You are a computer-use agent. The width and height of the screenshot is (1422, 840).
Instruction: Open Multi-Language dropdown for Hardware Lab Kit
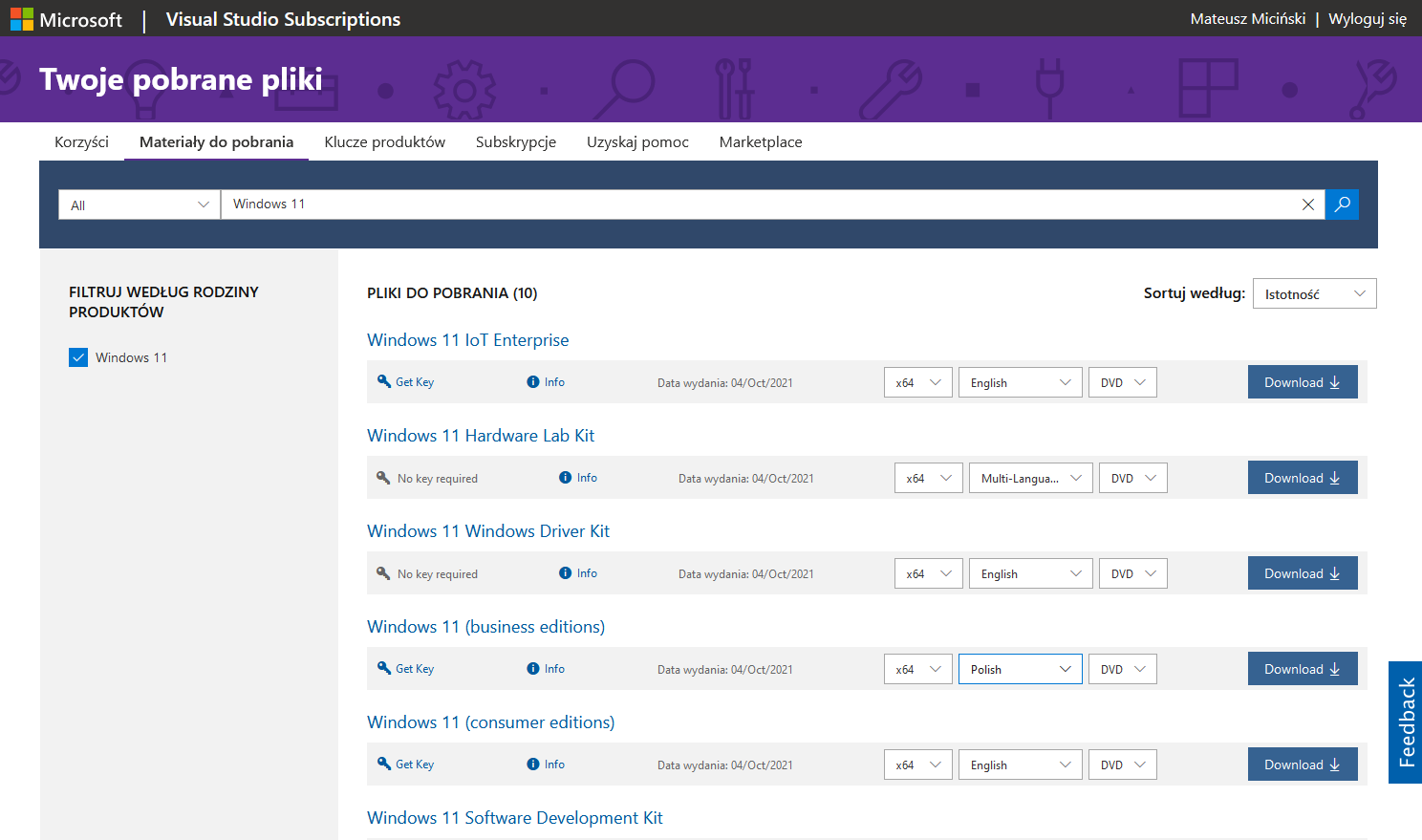(1031, 478)
